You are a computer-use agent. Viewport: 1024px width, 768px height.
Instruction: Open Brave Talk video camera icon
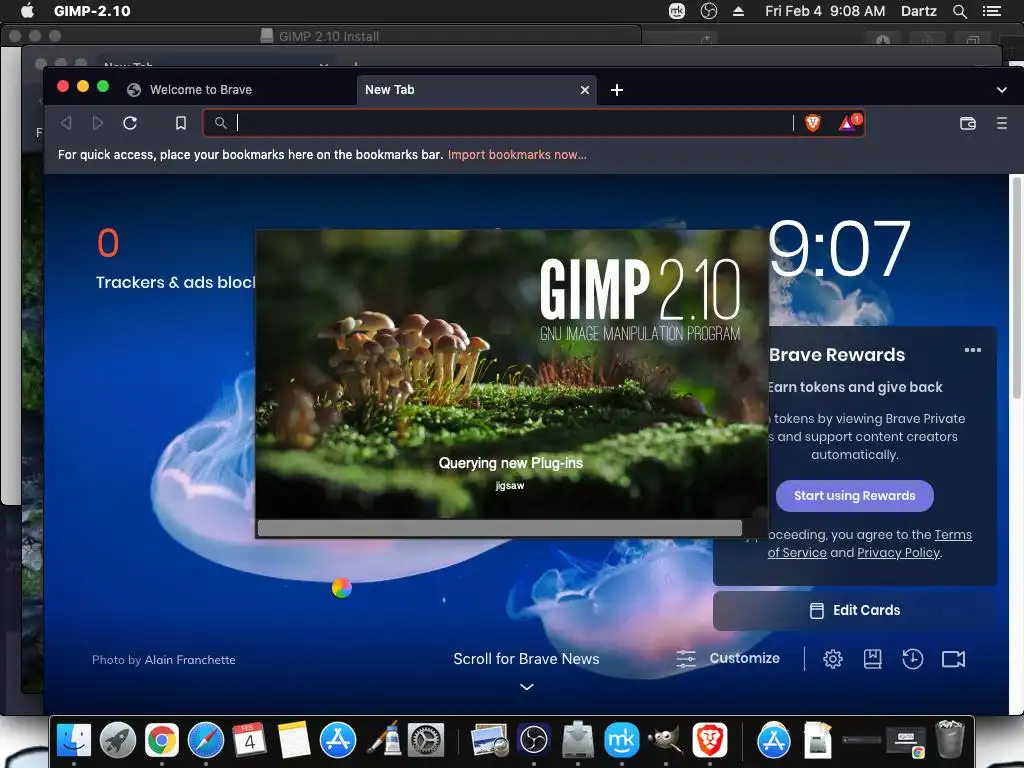[x=953, y=659]
